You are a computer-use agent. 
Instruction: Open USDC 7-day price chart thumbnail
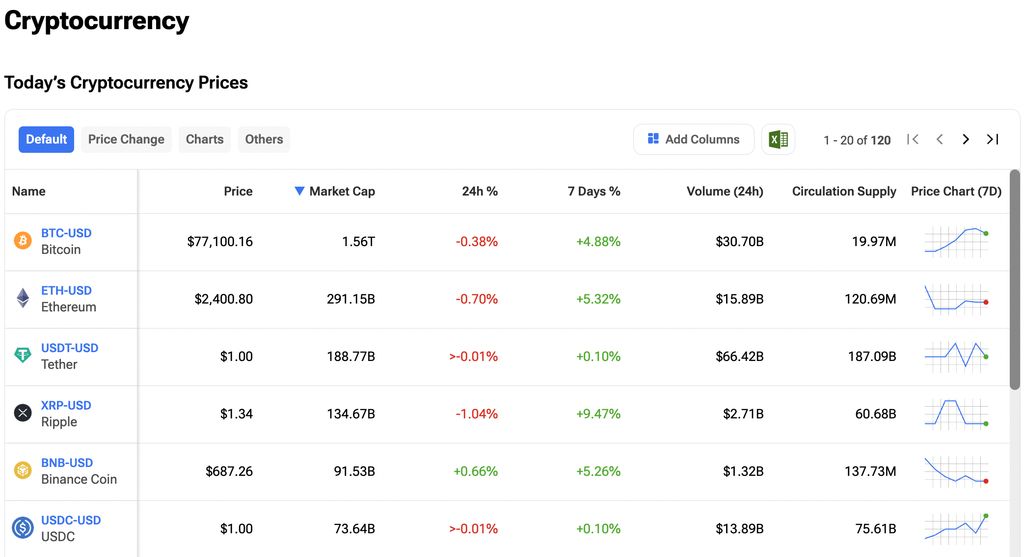[956, 528]
